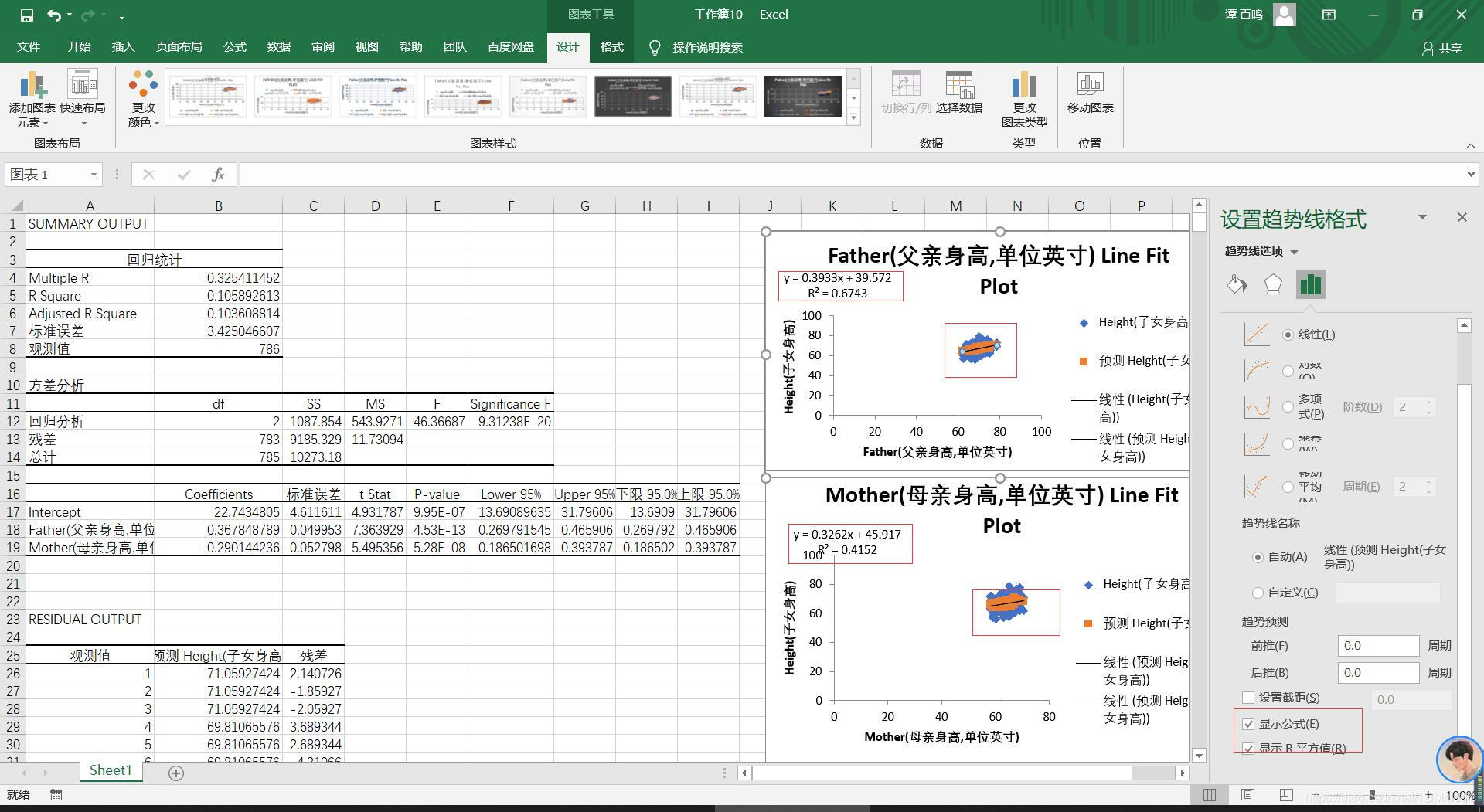Click the Ribbon Display Options icon
The height and width of the screenshot is (812, 1484).
tap(1329, 15)
